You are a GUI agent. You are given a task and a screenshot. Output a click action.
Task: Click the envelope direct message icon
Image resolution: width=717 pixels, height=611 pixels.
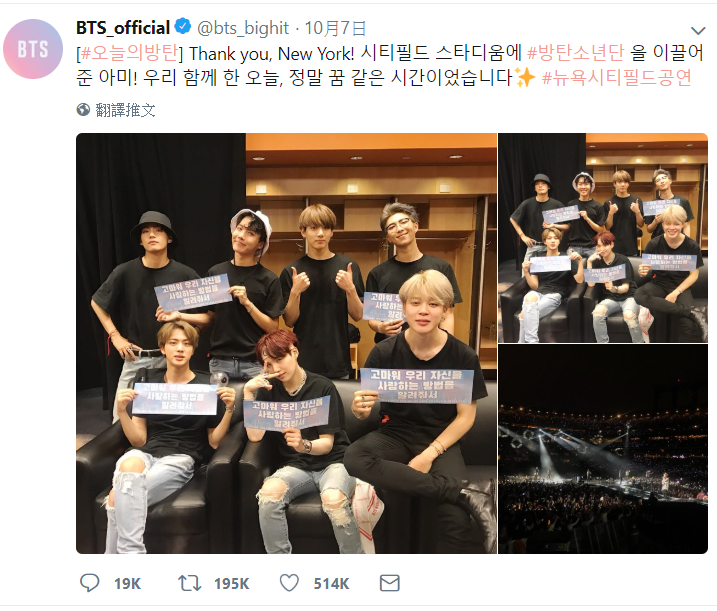pyautogui.click(x=390, y=583)
